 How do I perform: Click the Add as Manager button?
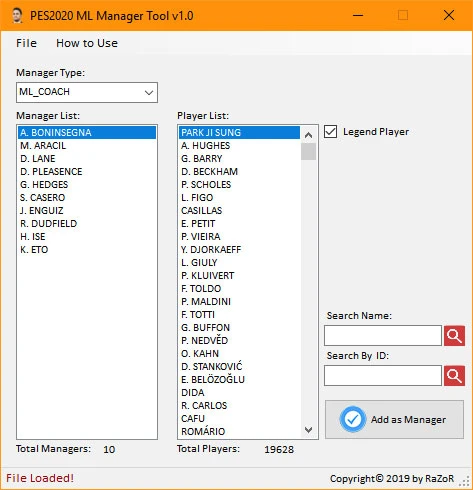[394, 419]
